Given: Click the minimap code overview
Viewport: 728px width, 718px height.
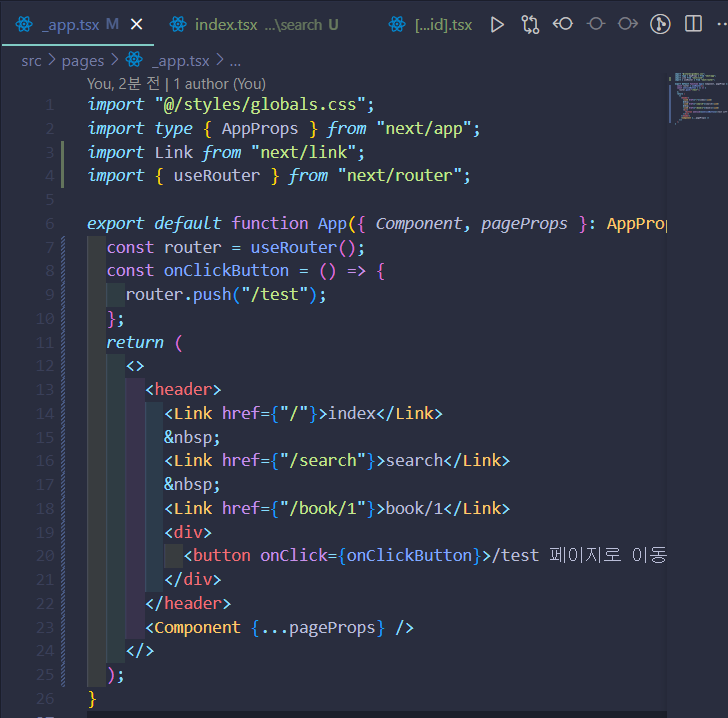Looking at the screenshot, I should tap(698, 98).
